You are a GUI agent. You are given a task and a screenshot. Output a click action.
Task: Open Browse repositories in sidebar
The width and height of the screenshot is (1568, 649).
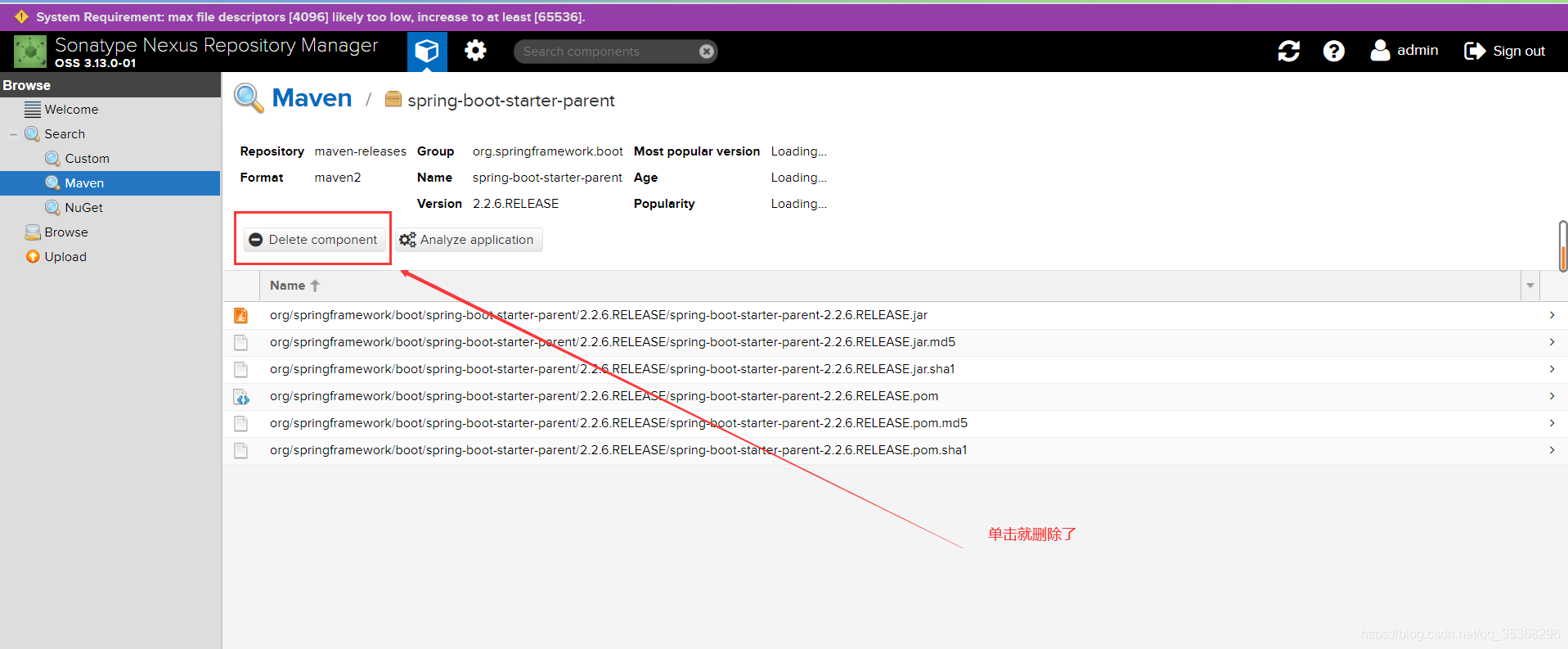(66, 232)
